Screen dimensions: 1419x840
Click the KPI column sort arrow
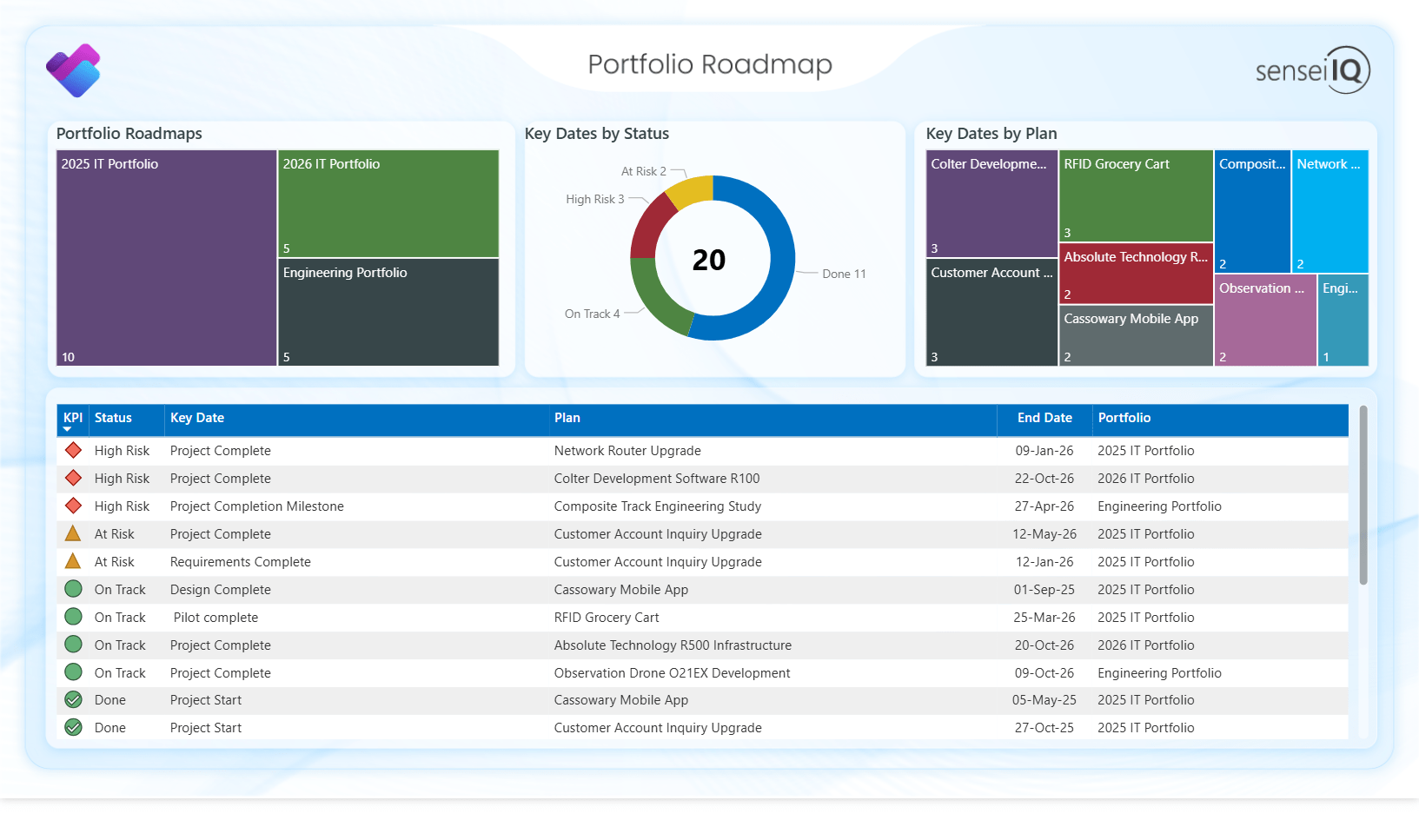pyautogui.click(x=68, y=429)
